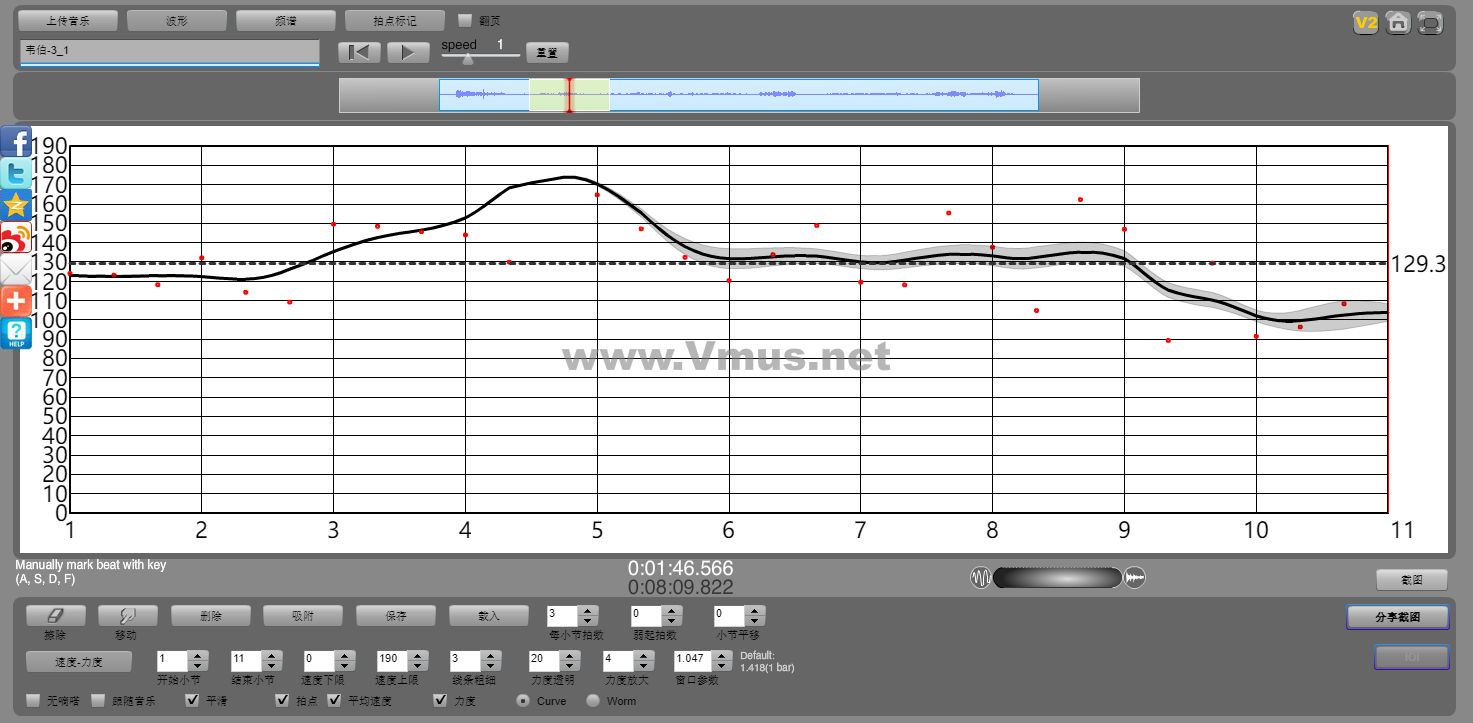The width and height of the screenshot is (1473, 723).
Task: Click the V2 version icon
Action: click(1365, 22)
